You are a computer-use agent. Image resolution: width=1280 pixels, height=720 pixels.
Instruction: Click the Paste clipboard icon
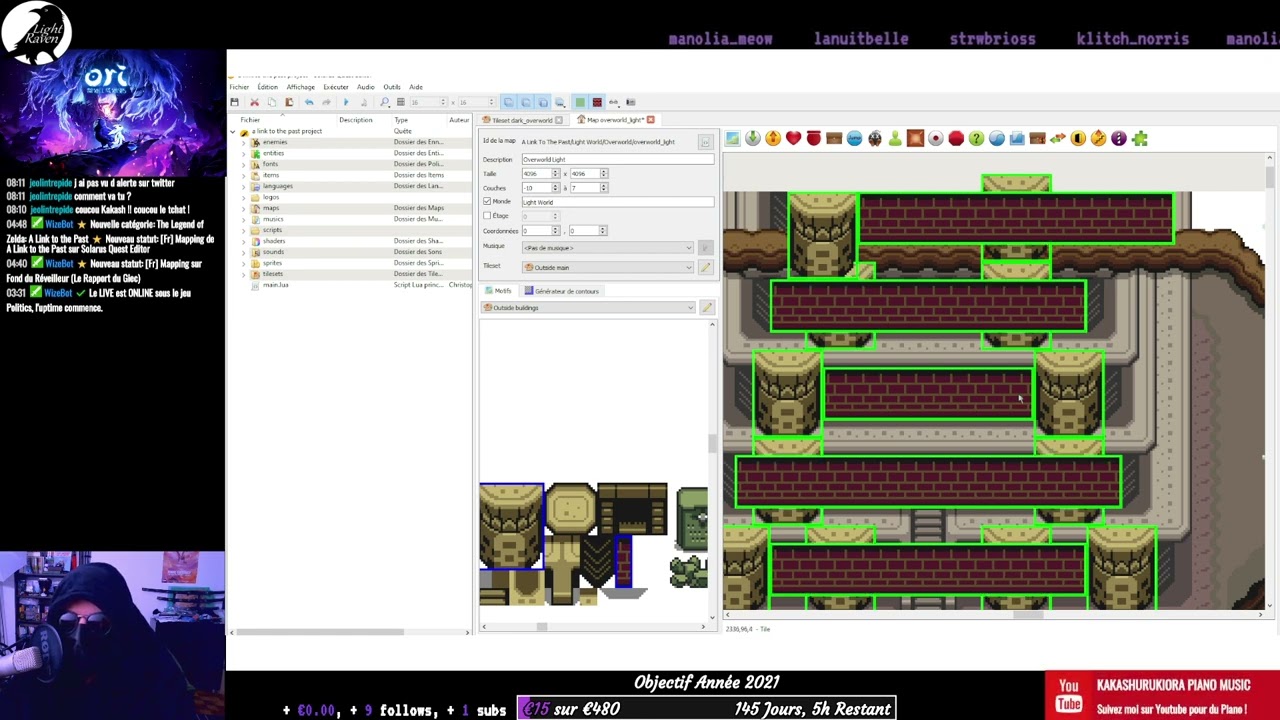[289, 102]
